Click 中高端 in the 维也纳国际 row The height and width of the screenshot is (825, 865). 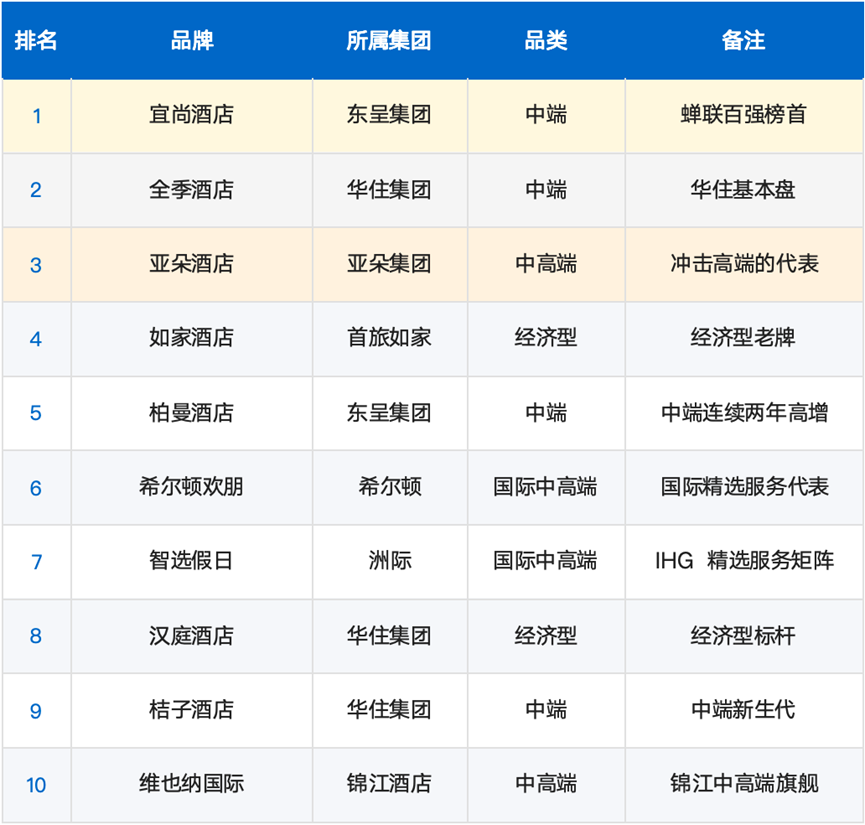click(x=546, y=784)
